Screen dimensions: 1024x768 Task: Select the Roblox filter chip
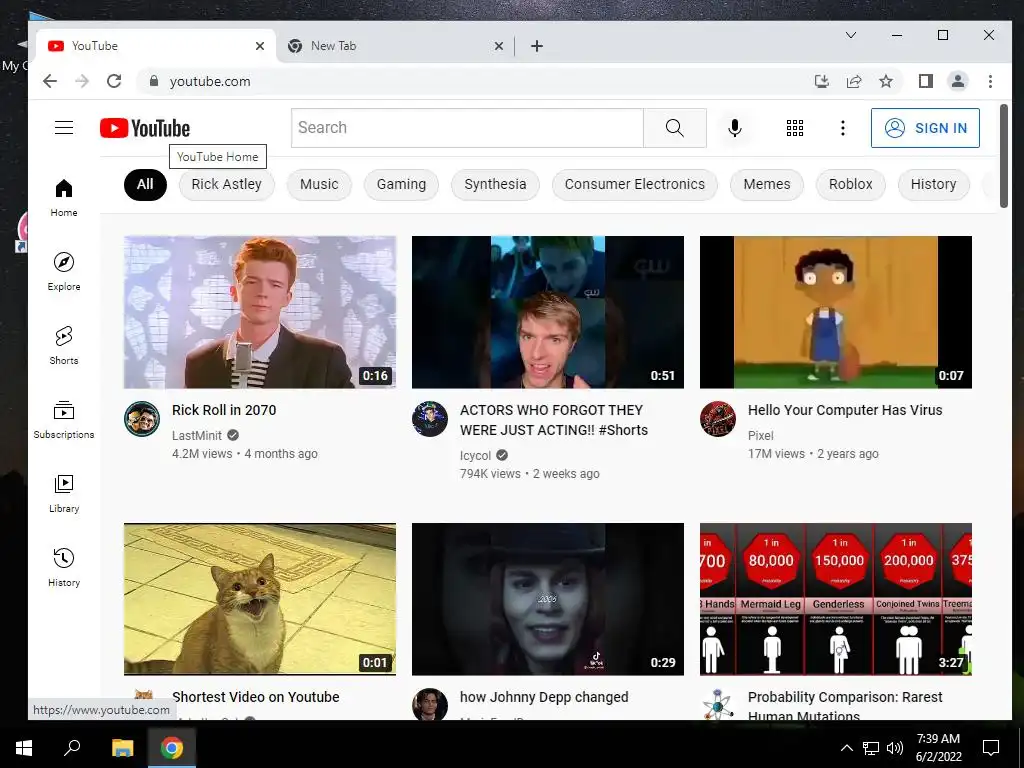coord(850,184)
